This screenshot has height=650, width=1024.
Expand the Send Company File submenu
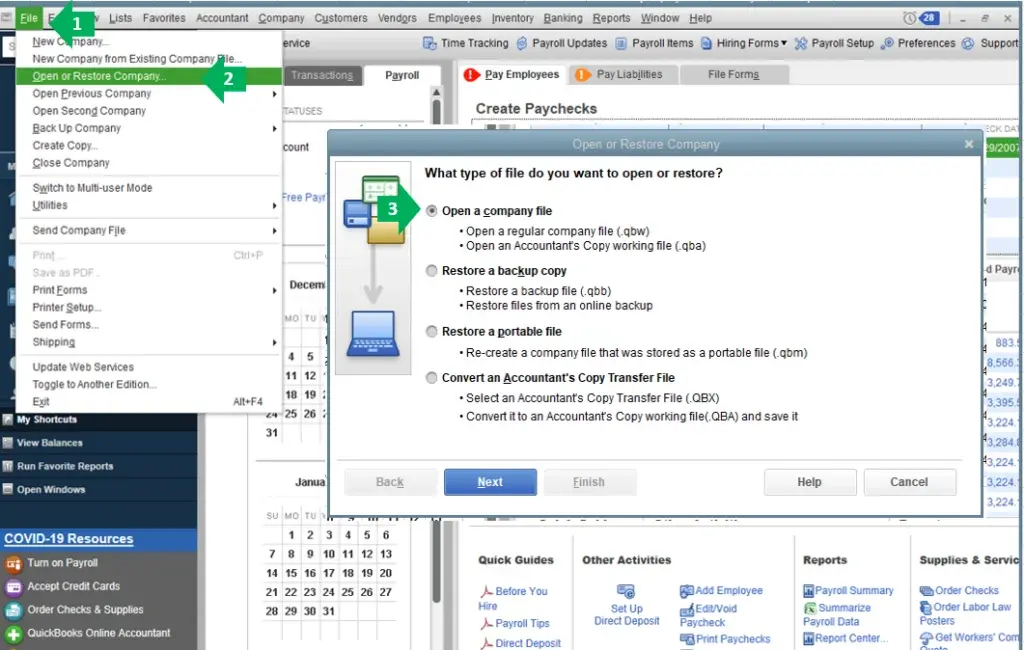click(274, 231)
